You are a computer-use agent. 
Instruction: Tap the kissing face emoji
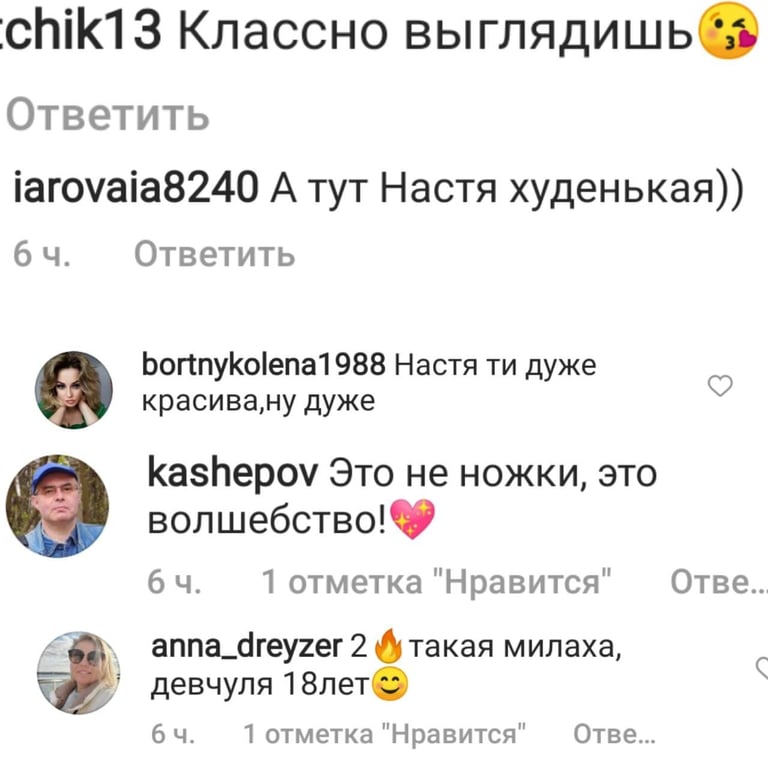728,30
